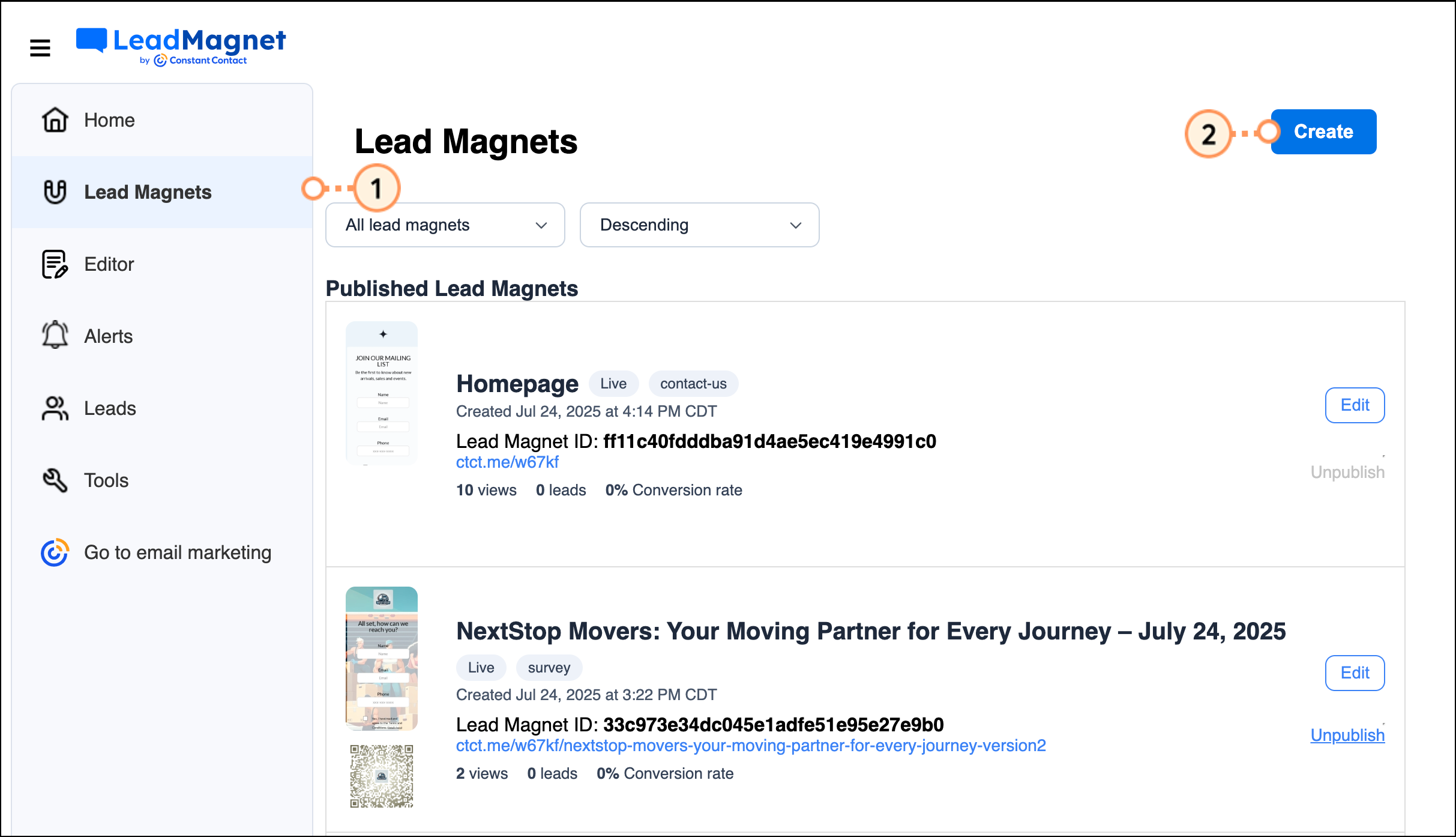Click the contact-us tag
The image size is (1456, 837).
pos(693,384)
